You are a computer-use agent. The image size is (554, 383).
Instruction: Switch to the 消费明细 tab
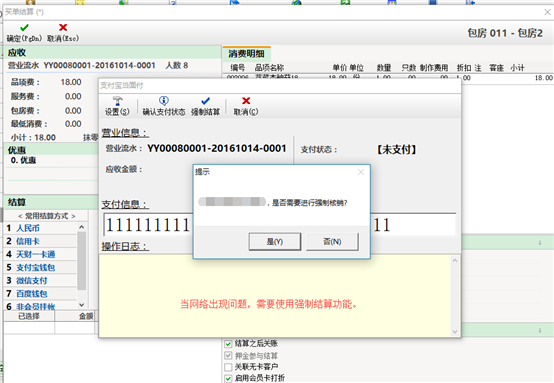[246, 54]
